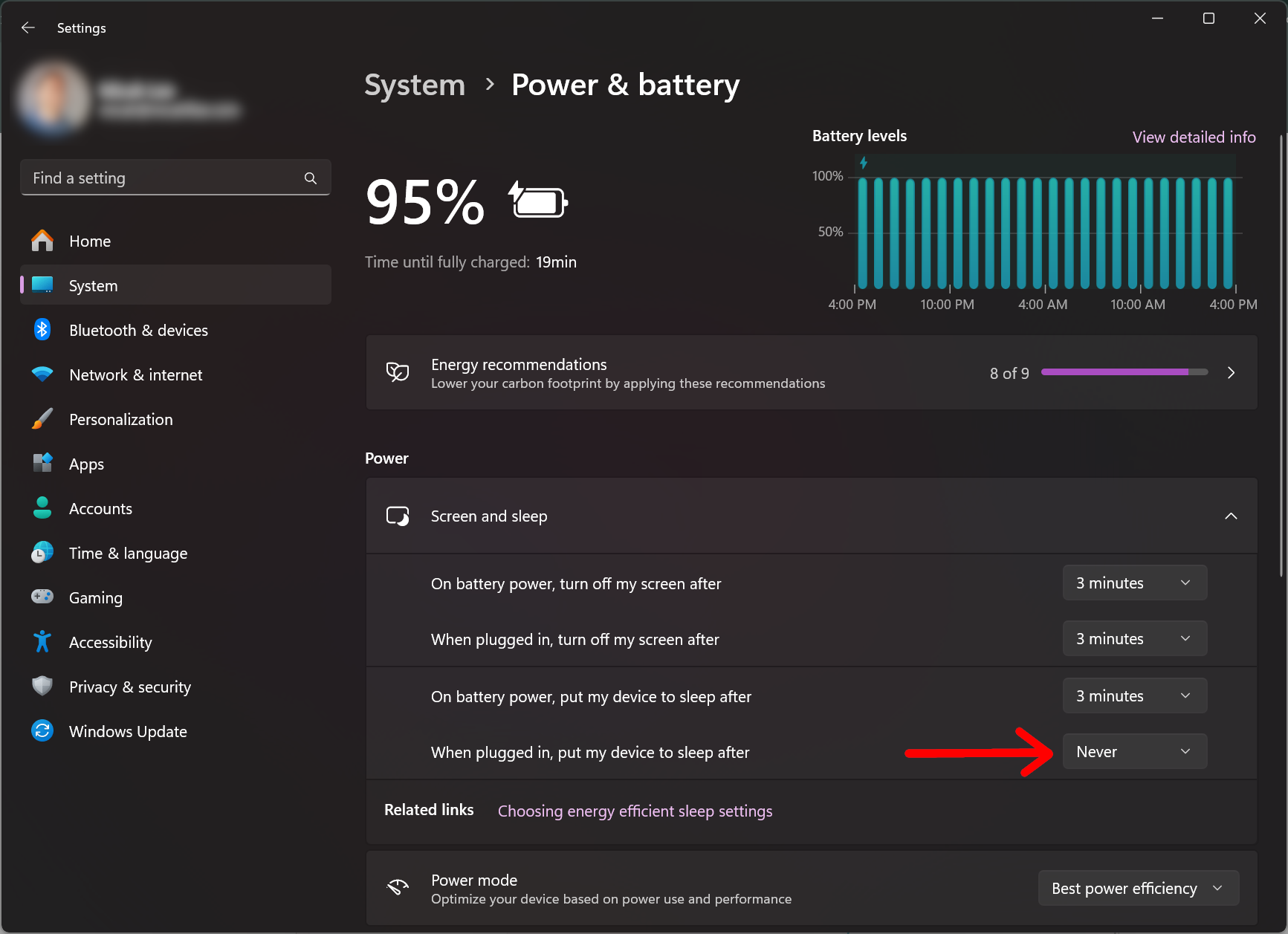Change the Best power efficiency dropdown
The width and height of the screenshot is (1288, 934).
(x=1138, y=888)
